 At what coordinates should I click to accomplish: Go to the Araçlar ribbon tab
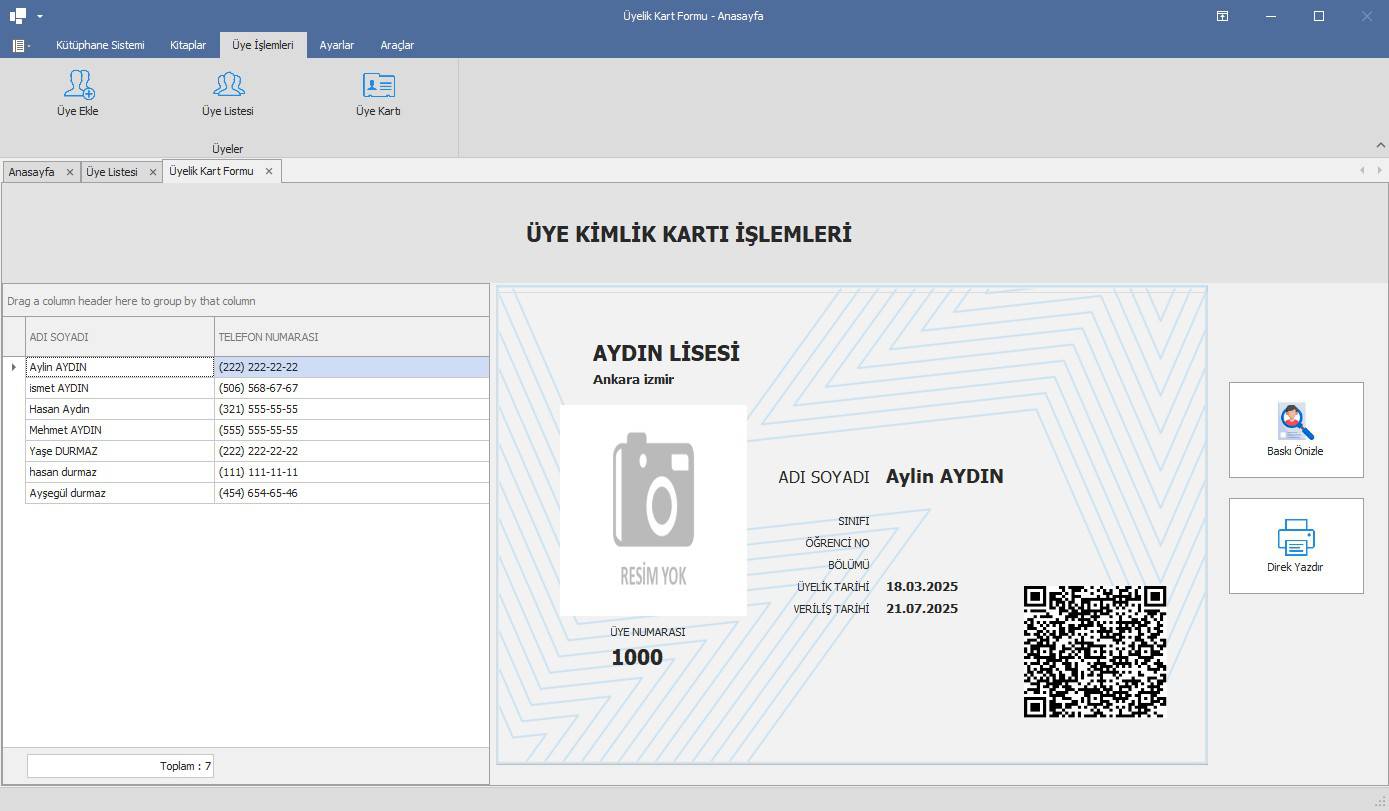pyautogui.click(x=397, y=45)
